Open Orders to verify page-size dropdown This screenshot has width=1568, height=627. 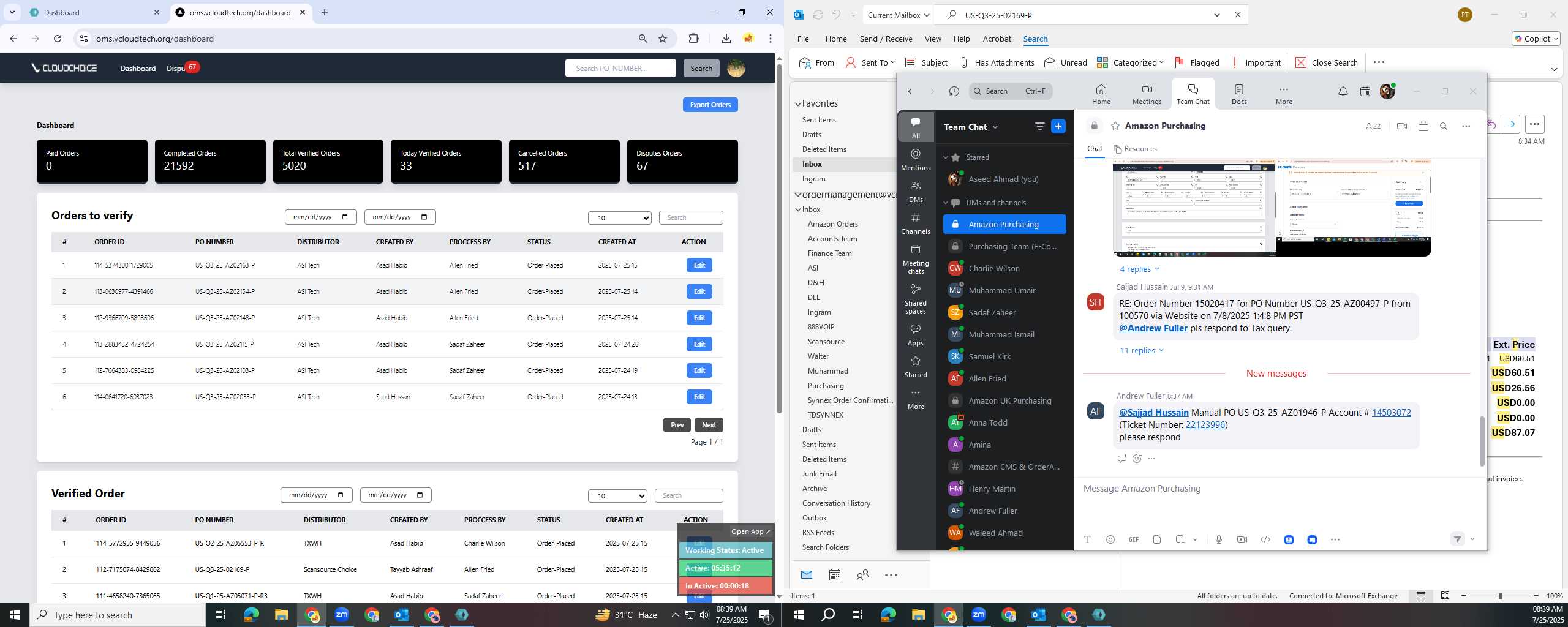click(619, 218)
